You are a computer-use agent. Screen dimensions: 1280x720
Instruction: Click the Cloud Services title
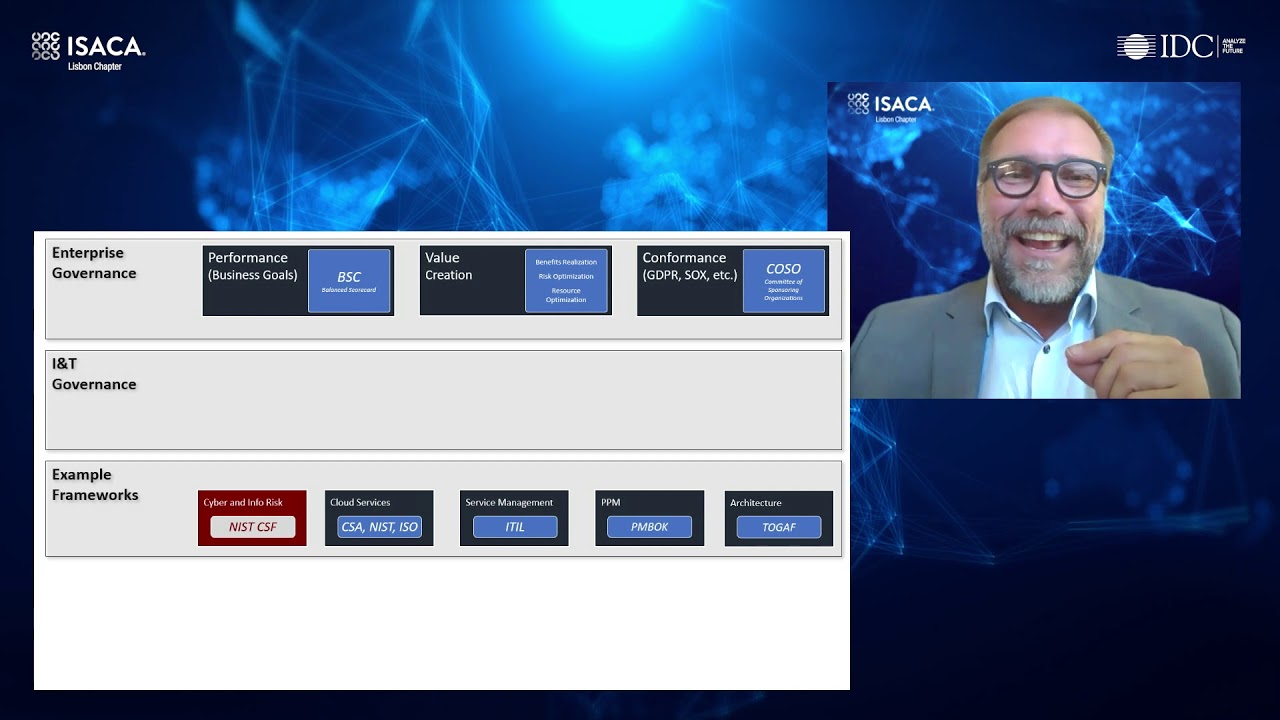pyautogui.click(x=360, y=503)
